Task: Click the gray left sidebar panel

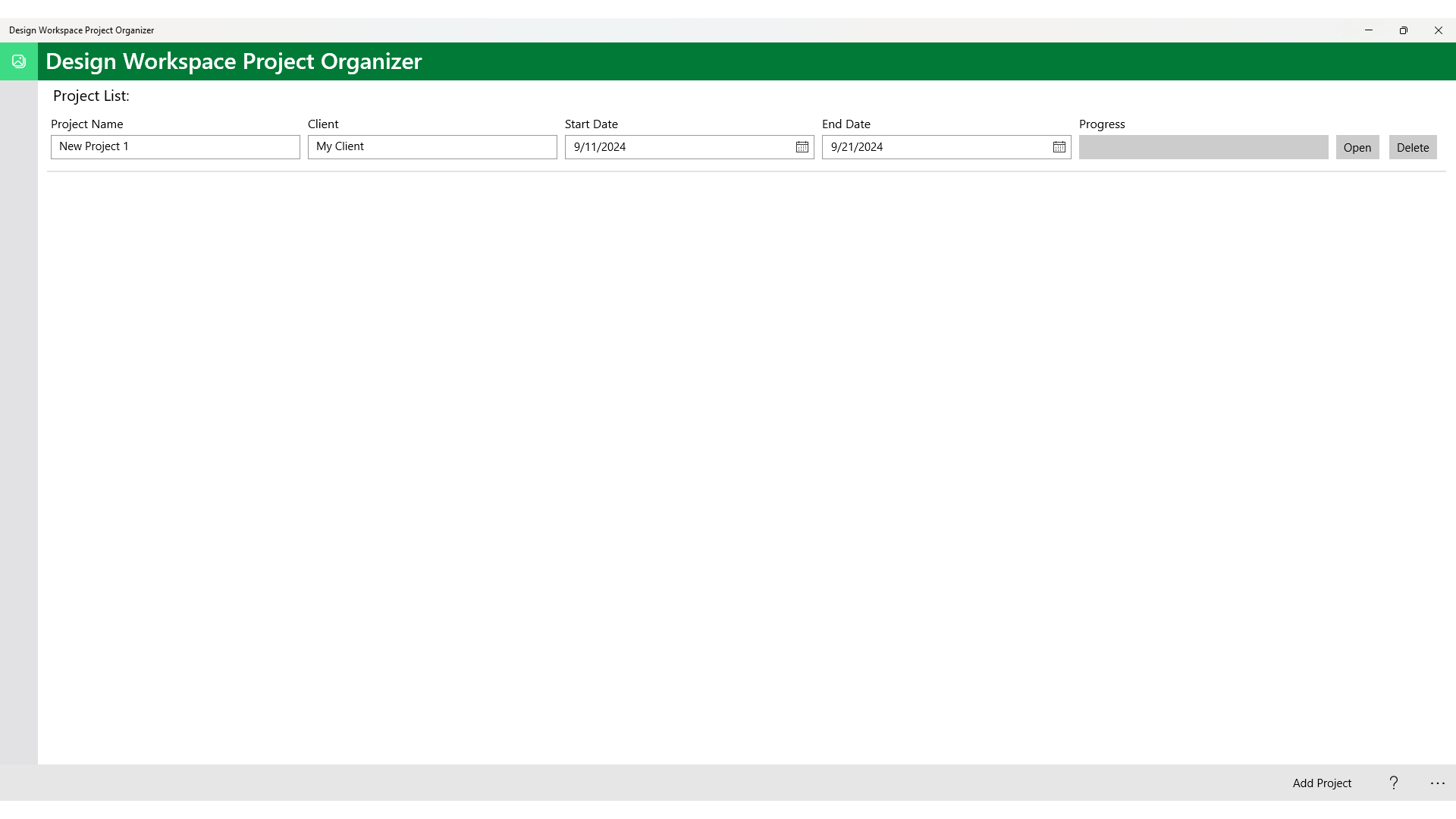Action: [19, 417]
